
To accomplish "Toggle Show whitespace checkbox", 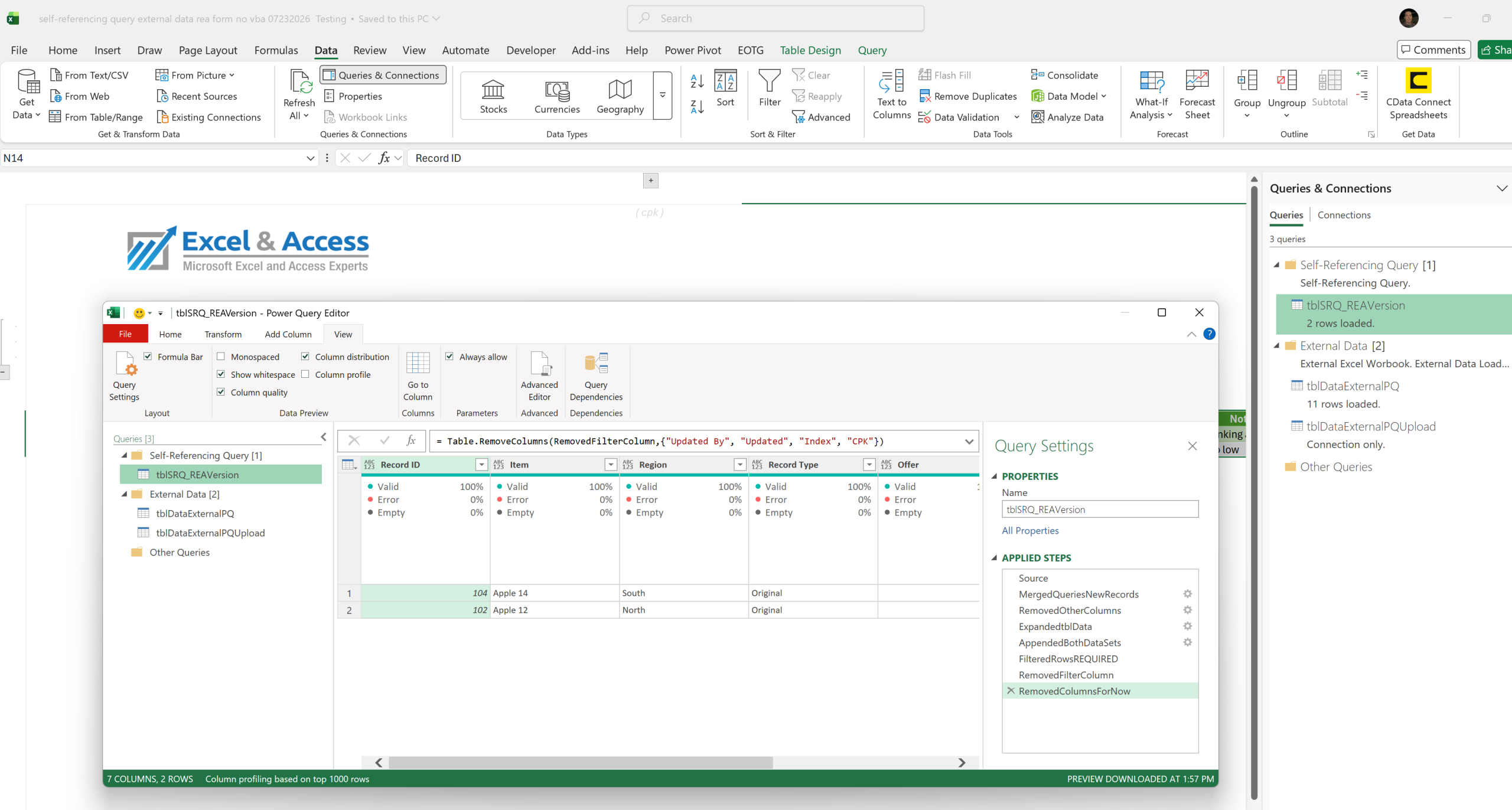I will [x=221, y=374].
